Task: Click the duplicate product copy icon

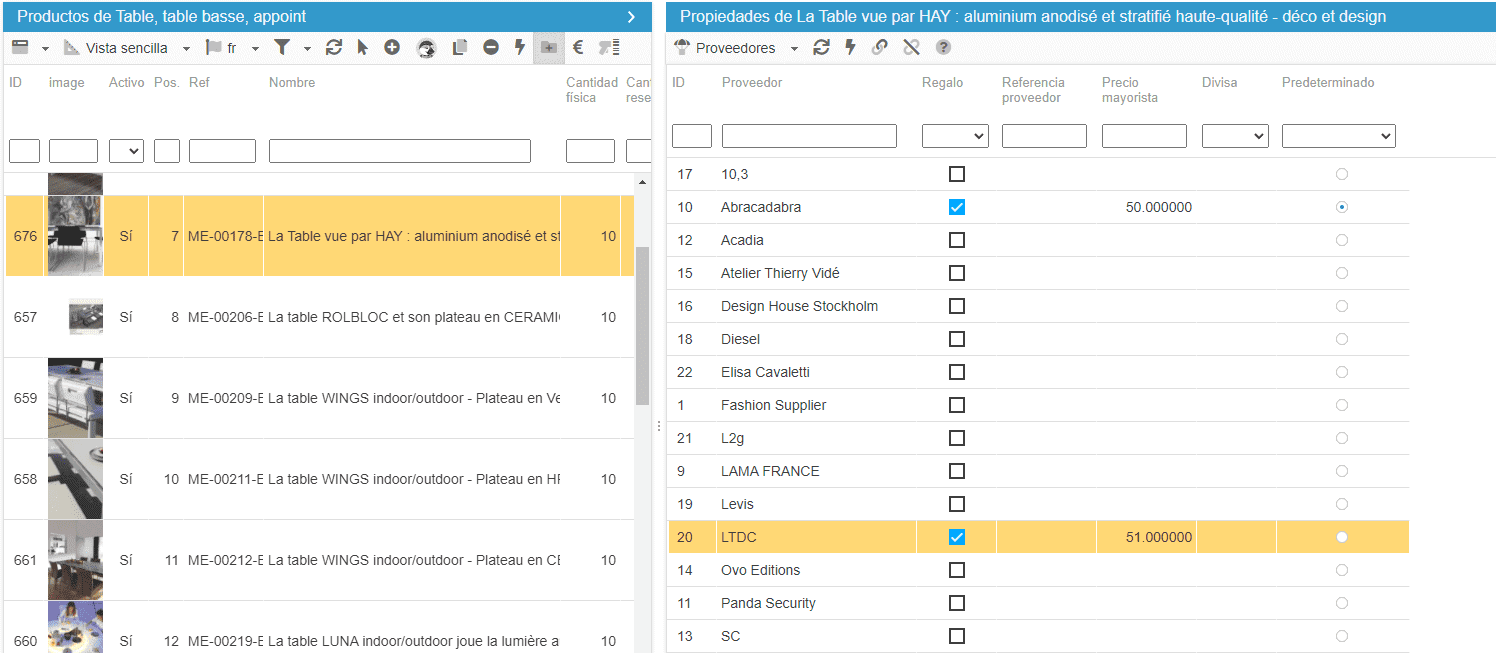Action: [x=460, y=48]
